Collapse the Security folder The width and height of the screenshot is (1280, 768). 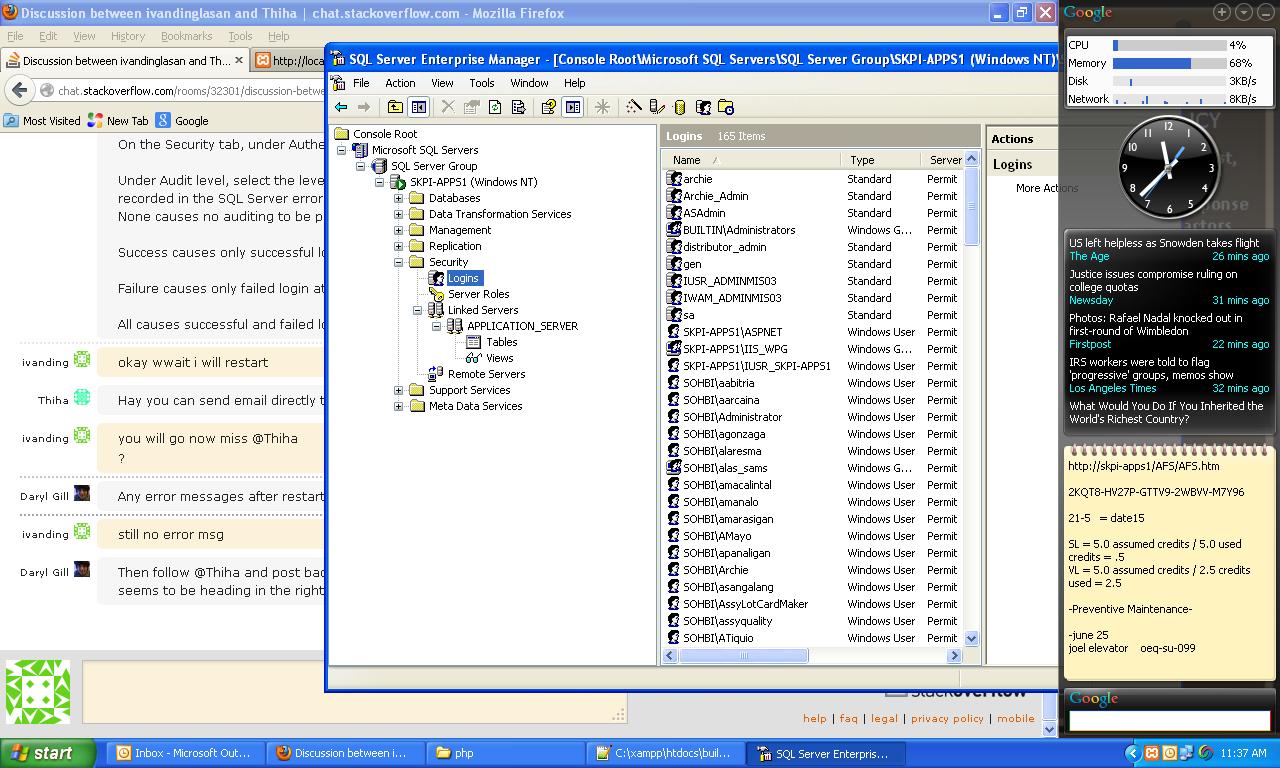point(398,262)
